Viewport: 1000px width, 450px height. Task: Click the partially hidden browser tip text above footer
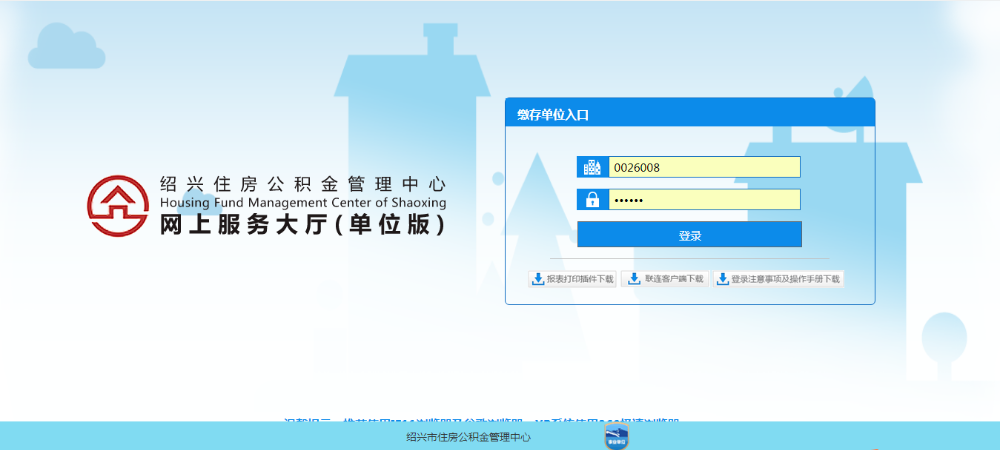488,422
